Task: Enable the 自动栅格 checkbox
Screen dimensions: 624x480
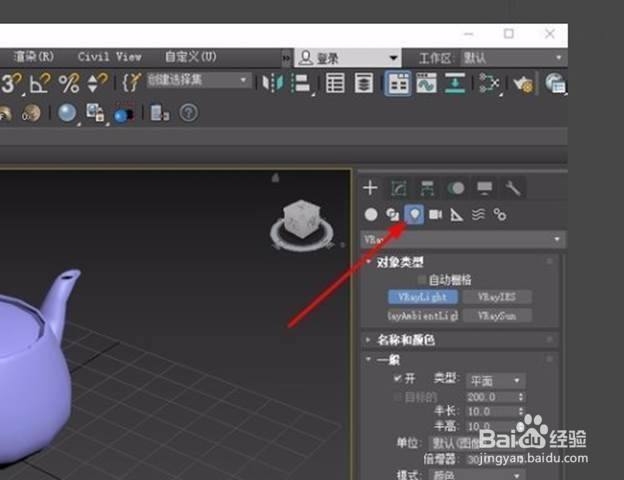Action: pos(421,280)
